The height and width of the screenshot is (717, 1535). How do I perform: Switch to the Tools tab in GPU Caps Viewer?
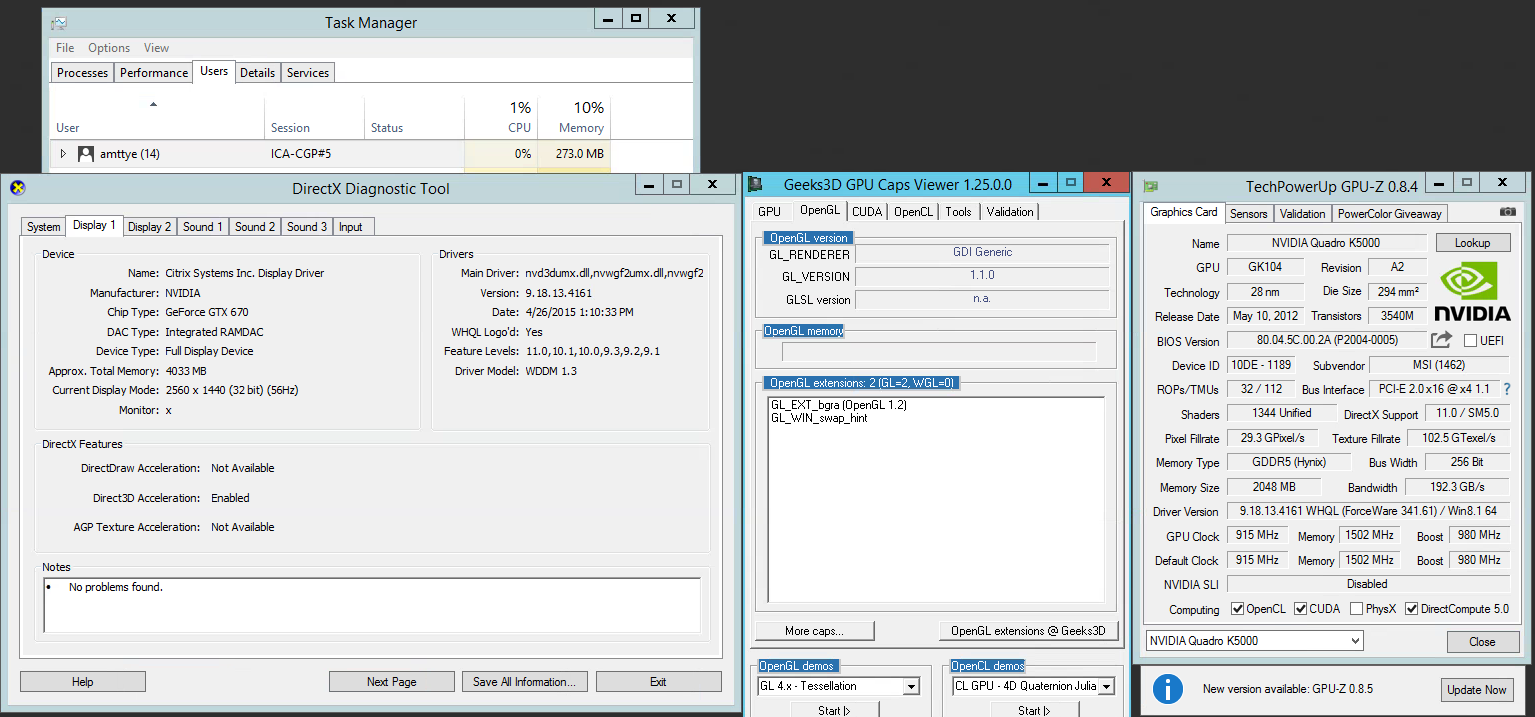958,212
